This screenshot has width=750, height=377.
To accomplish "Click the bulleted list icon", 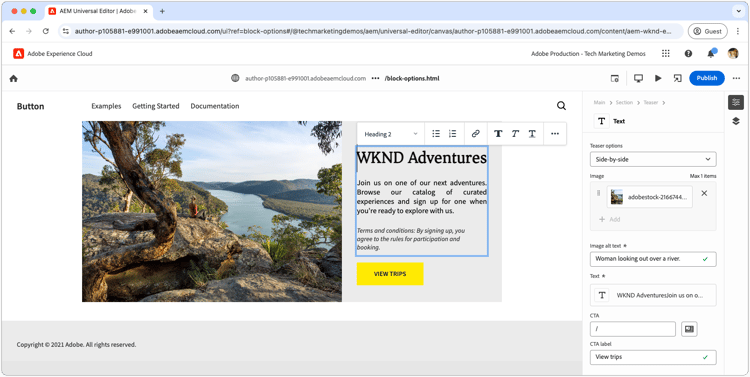I will click(x=436, y=134).
